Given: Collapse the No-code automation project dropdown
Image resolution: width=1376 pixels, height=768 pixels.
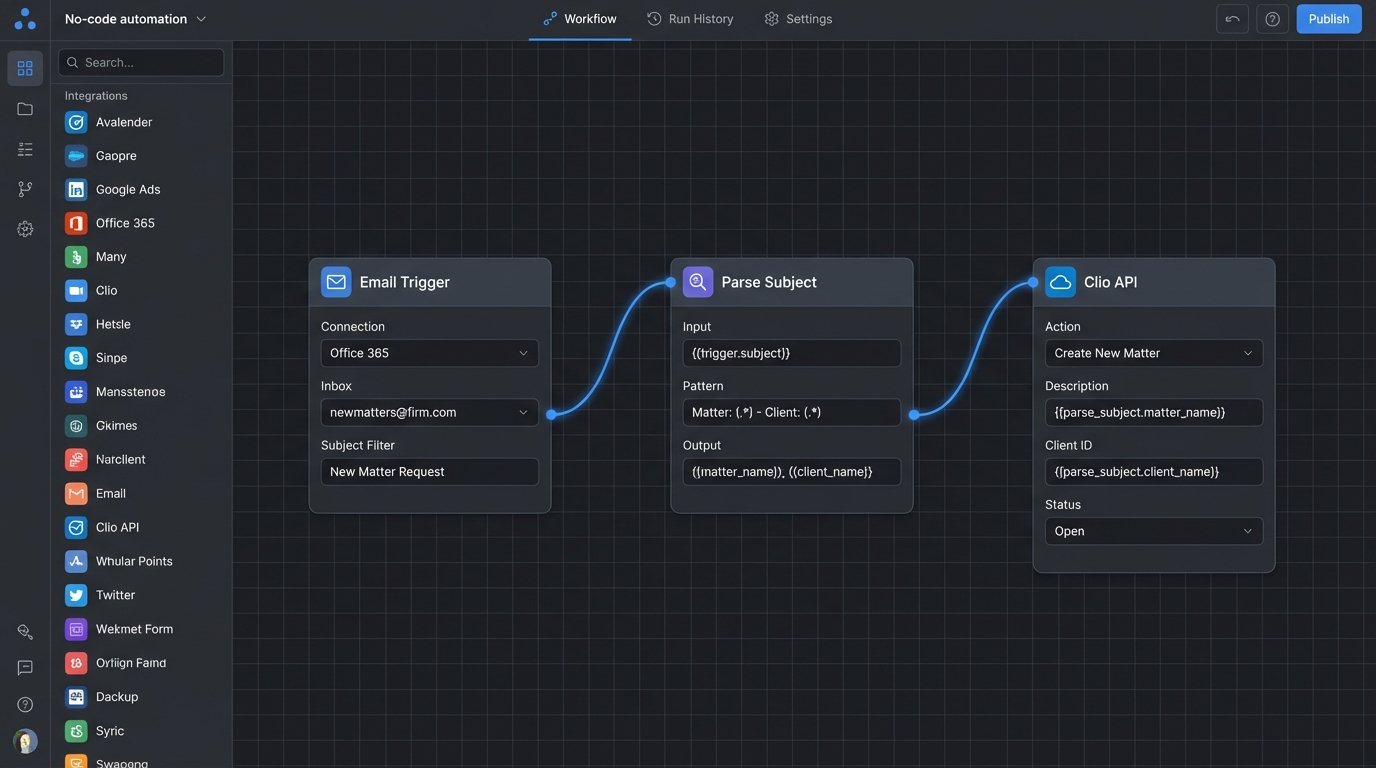Looking at the screenshot, I should tap(200, 18).
